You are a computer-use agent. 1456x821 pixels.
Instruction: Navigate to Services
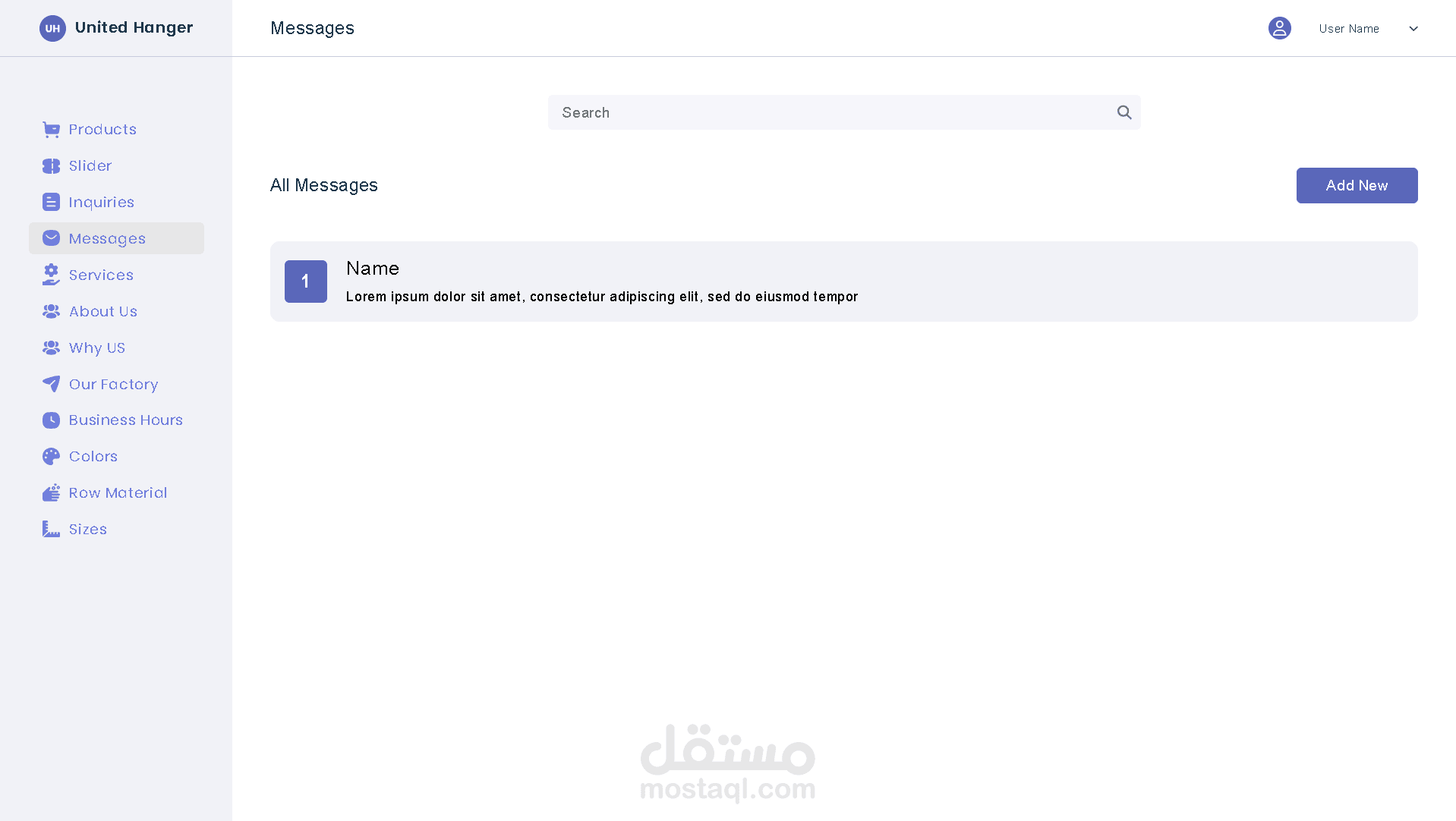(117, 275)
